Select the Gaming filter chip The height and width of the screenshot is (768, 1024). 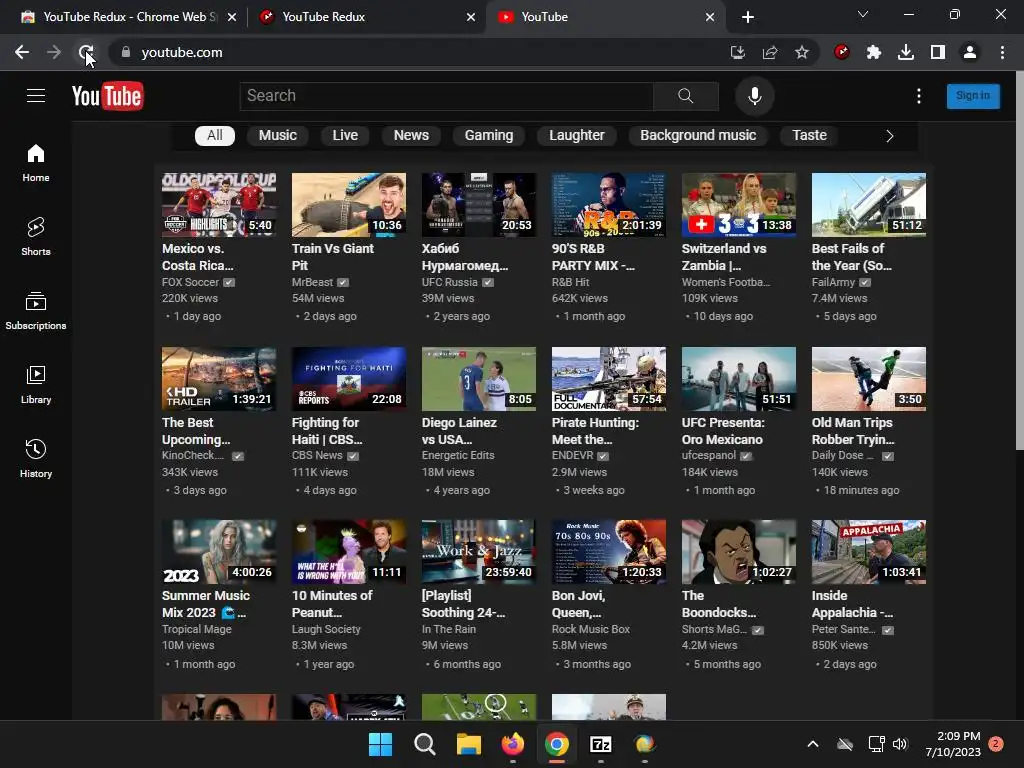(488, 135)
